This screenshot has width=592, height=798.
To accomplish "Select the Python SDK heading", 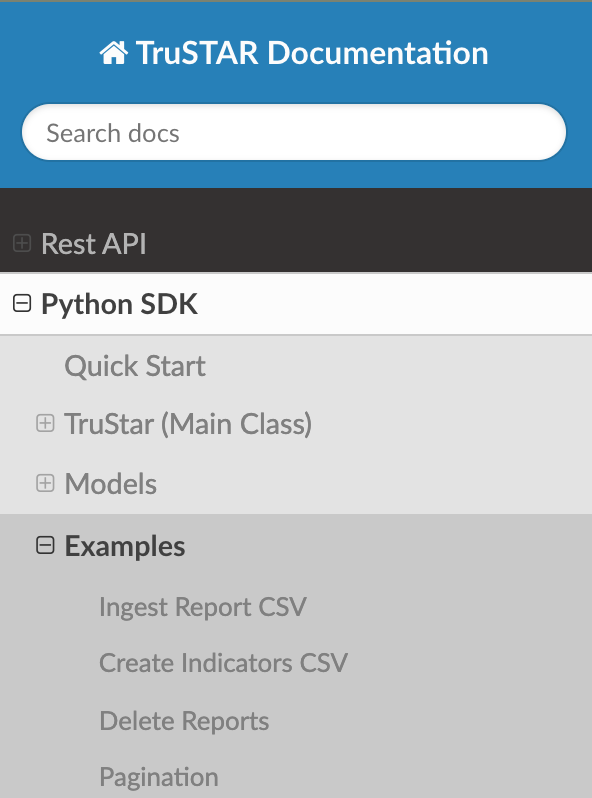I will [x=119, y=304].
